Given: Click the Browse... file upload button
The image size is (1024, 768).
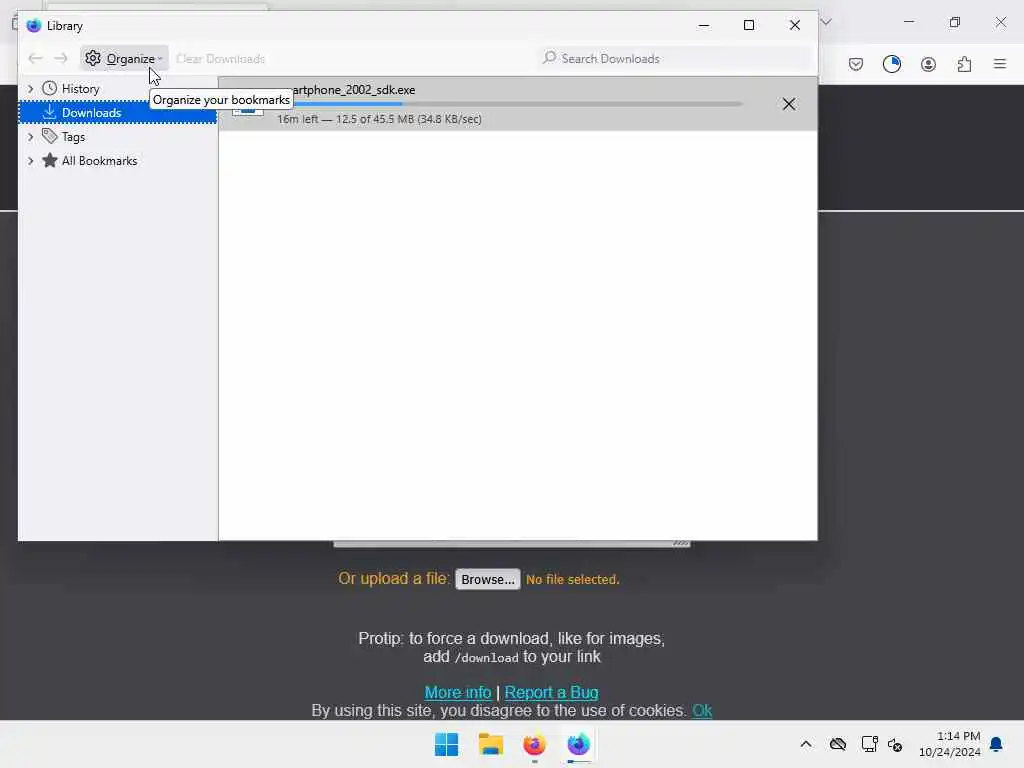Looking at the screenshot, I should [x=488, y=579].
